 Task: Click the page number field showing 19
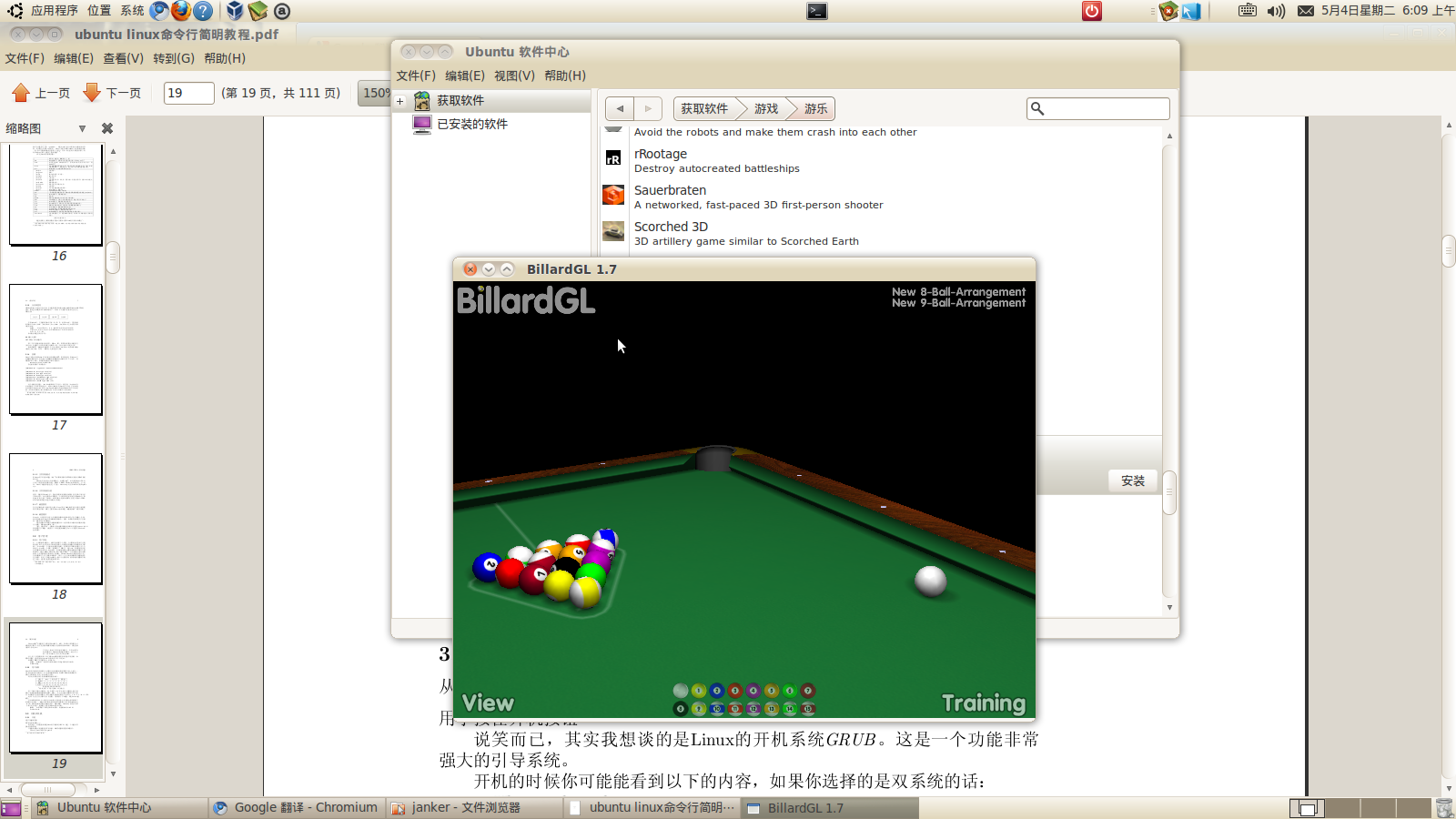coord(189,93)
